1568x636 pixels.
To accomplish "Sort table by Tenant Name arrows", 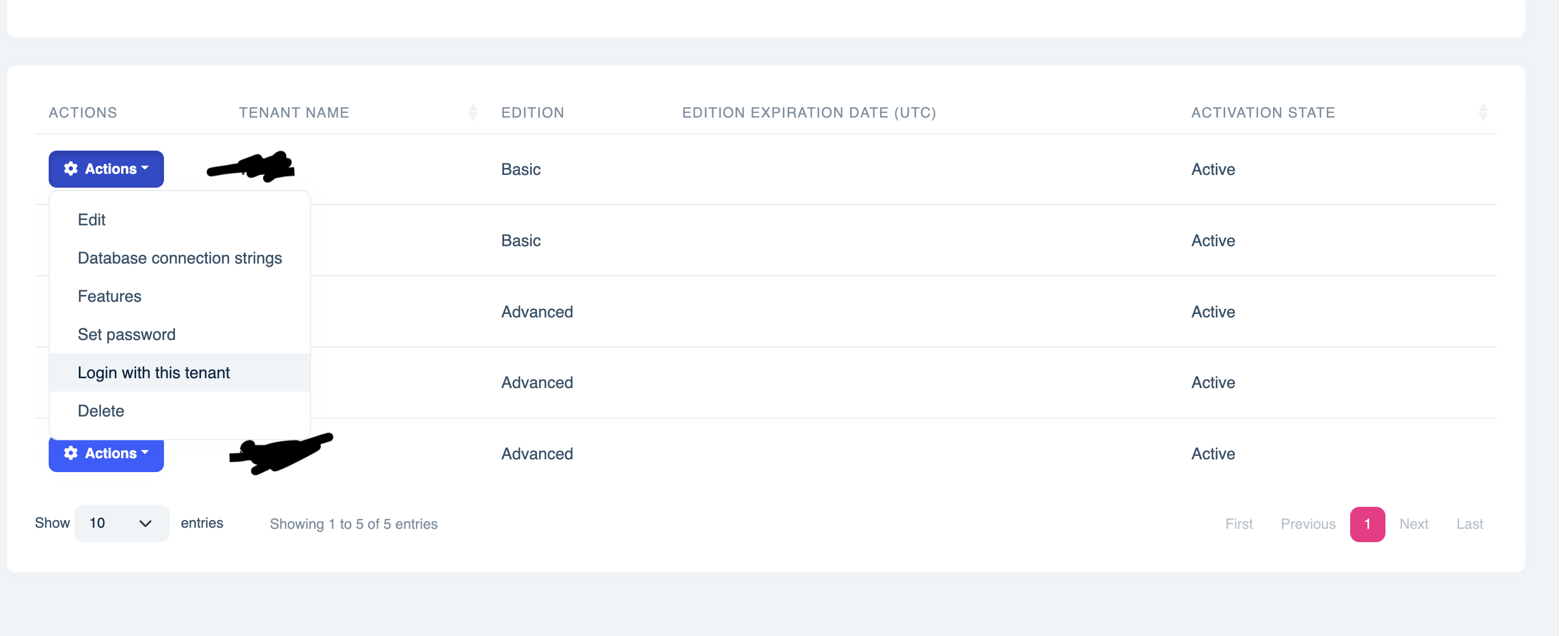I will click(x=473, y=112).
